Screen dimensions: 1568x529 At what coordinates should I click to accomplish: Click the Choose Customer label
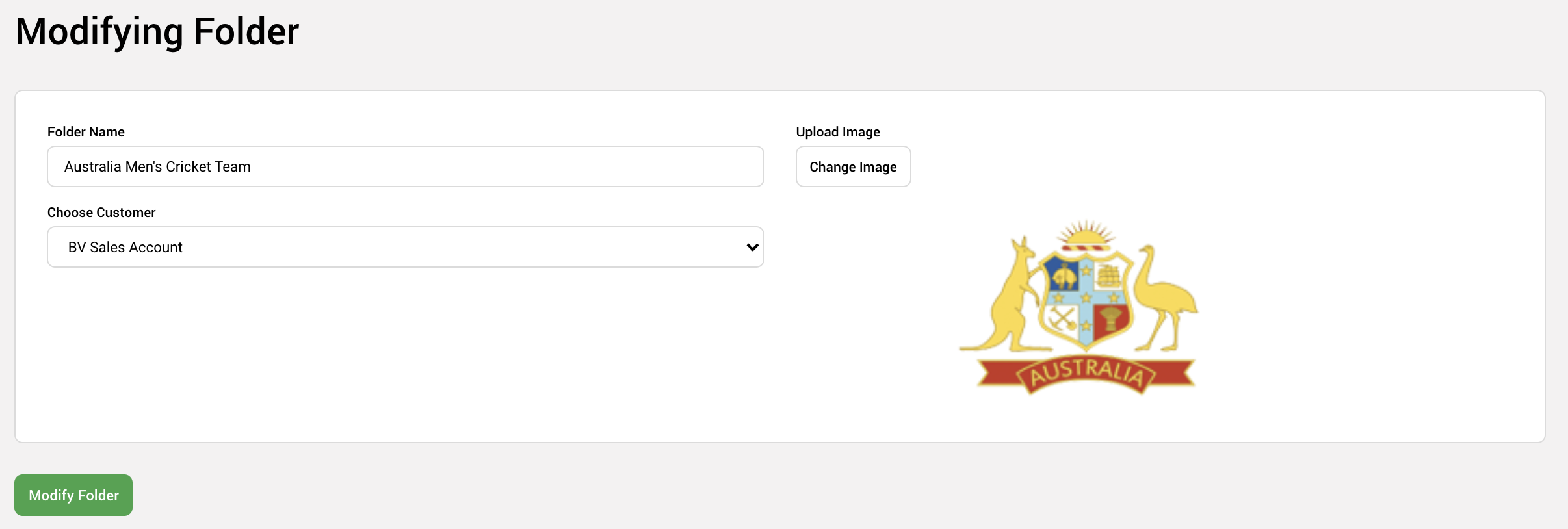(x=101, y=213)
